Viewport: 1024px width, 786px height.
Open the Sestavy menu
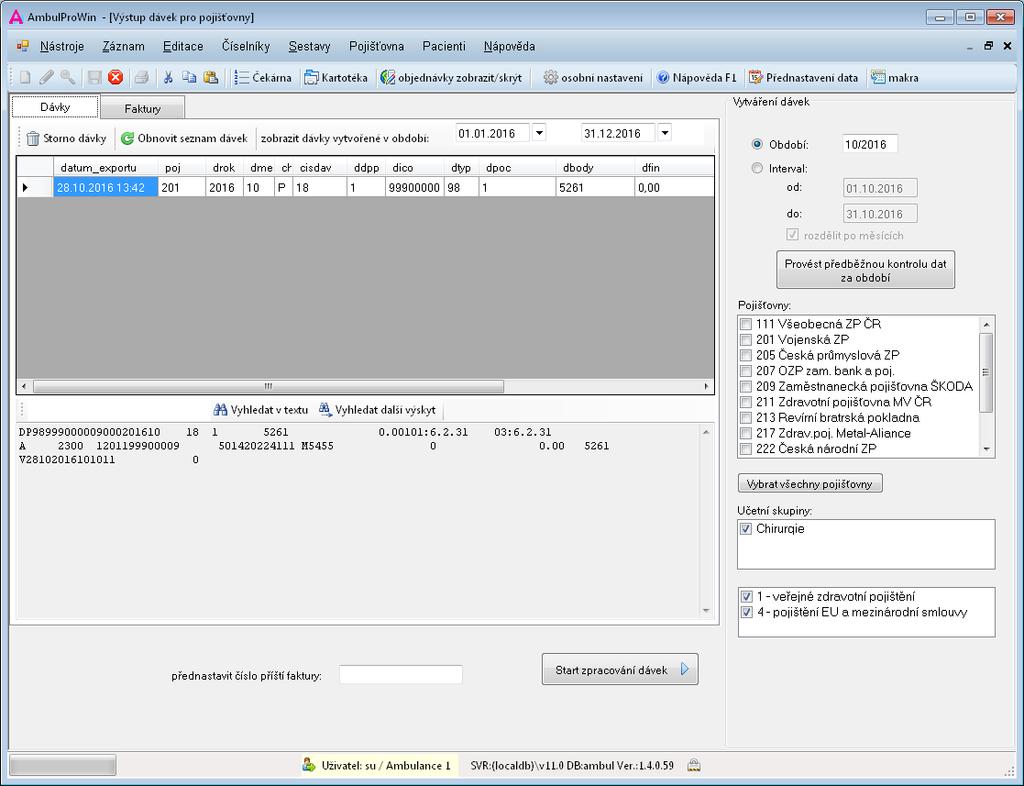click(310, 46)
